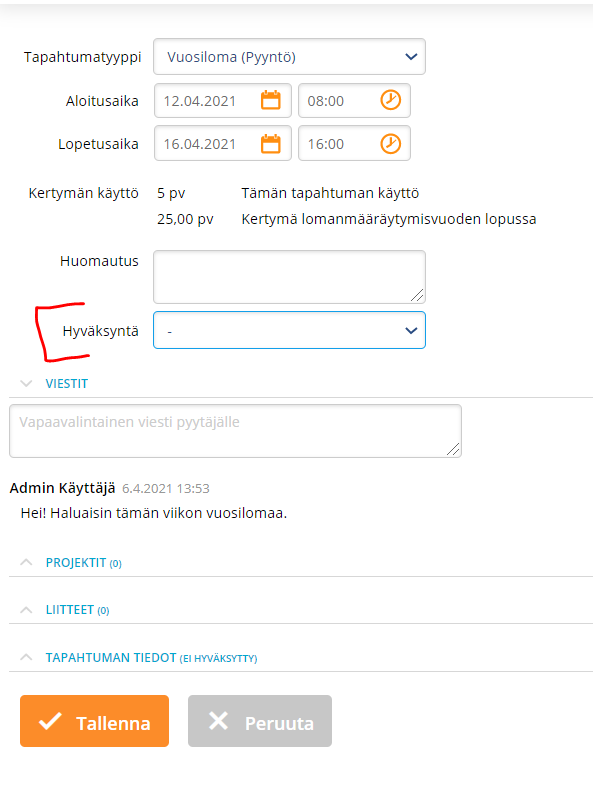The width and height of the screenshot is (593, 785).
Task: Click the X icon on Peruuta
Action: pyautogui.click(x=218, y=721)
